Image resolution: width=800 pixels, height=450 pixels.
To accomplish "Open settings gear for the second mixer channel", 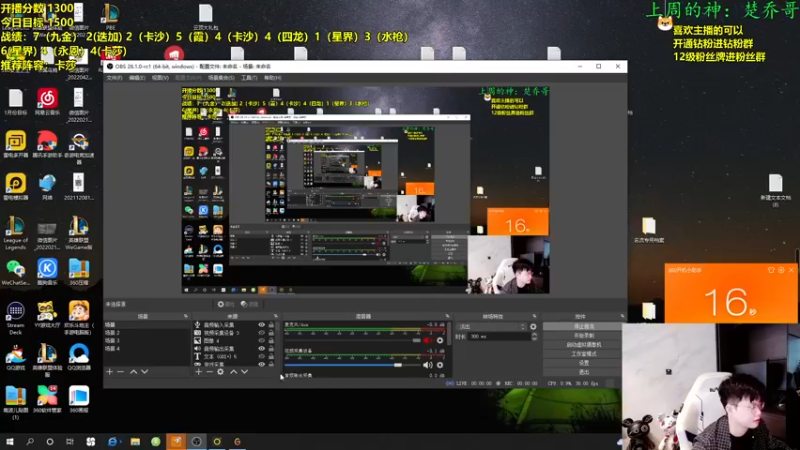I will [440, 365].
